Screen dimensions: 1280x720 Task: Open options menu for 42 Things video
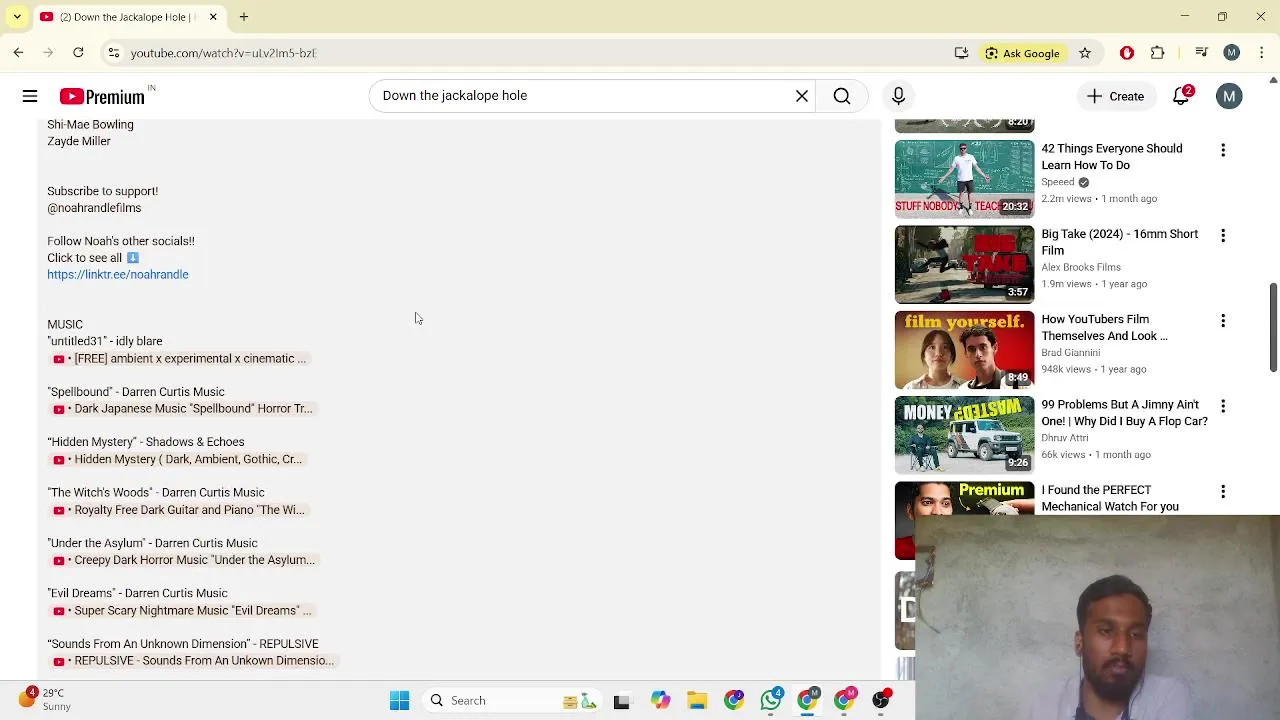[1222, 150]
